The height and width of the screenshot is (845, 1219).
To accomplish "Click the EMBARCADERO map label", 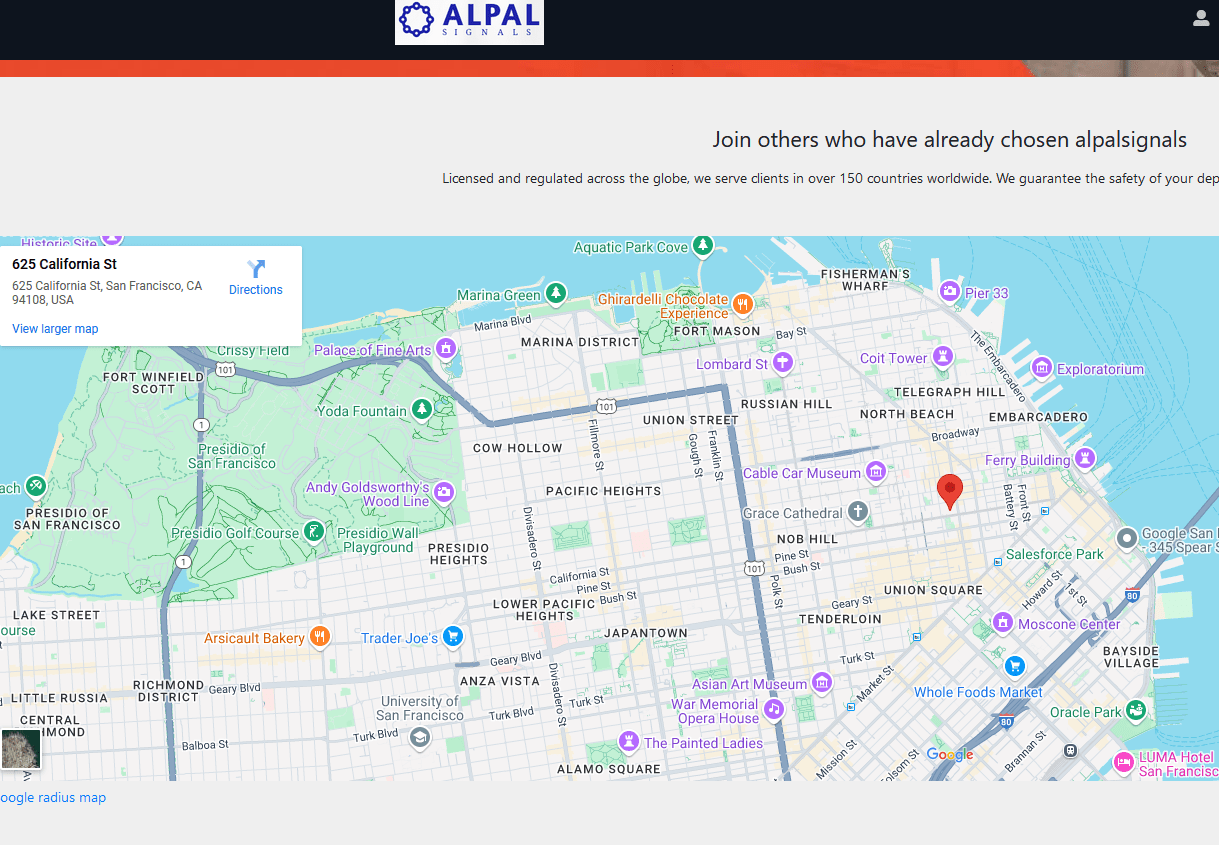I will pyautogui.click(x=1038, y=417).
